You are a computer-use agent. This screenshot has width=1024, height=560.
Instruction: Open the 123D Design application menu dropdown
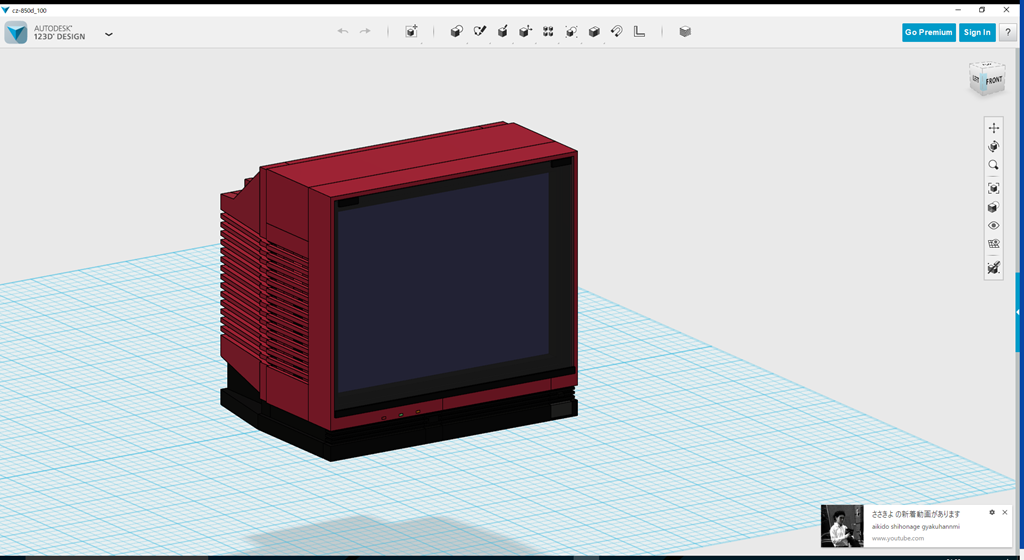(x=108, y=33)
